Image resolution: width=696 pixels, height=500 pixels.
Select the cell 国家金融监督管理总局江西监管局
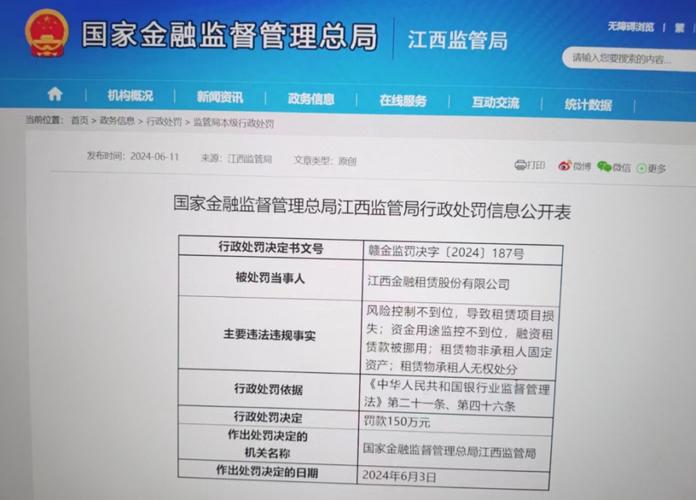pos(455,450)
